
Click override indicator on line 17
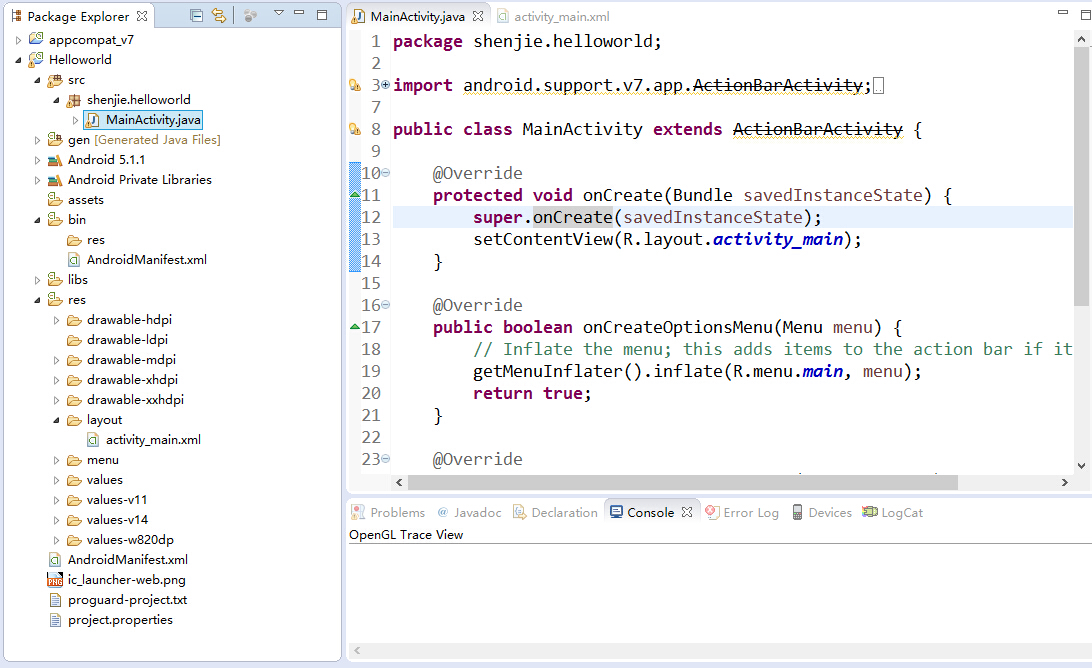pos(354,327)
